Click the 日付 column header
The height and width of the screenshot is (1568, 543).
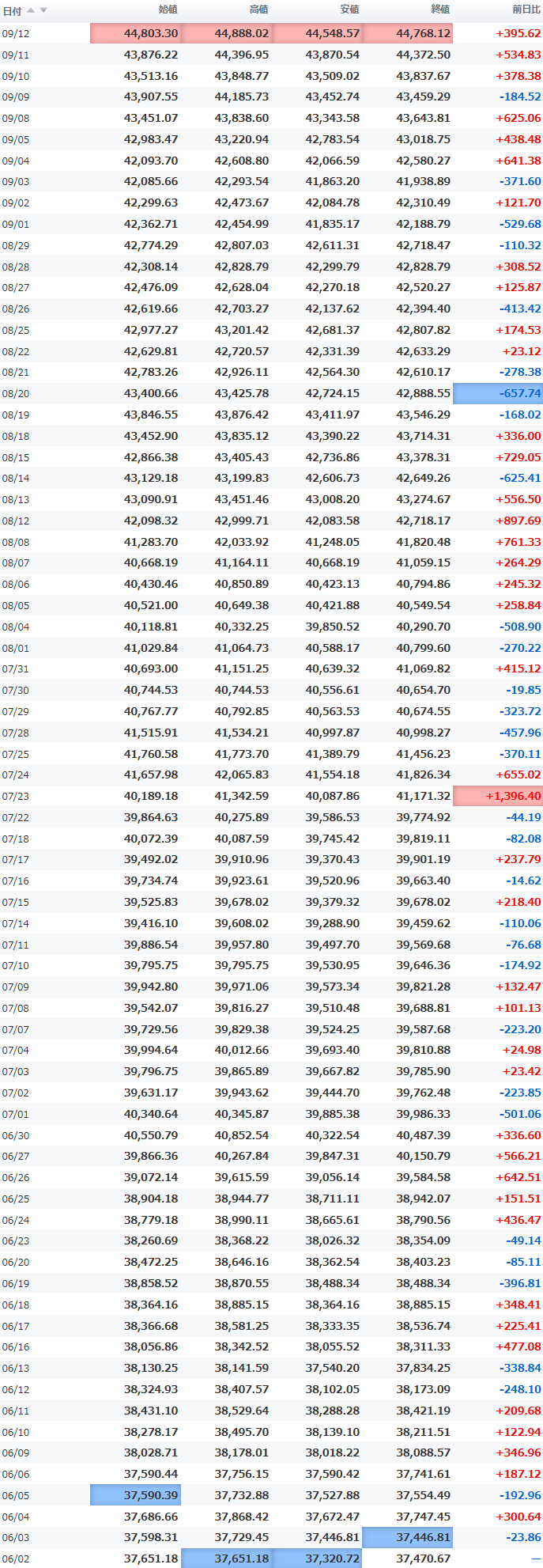(13, 10)
